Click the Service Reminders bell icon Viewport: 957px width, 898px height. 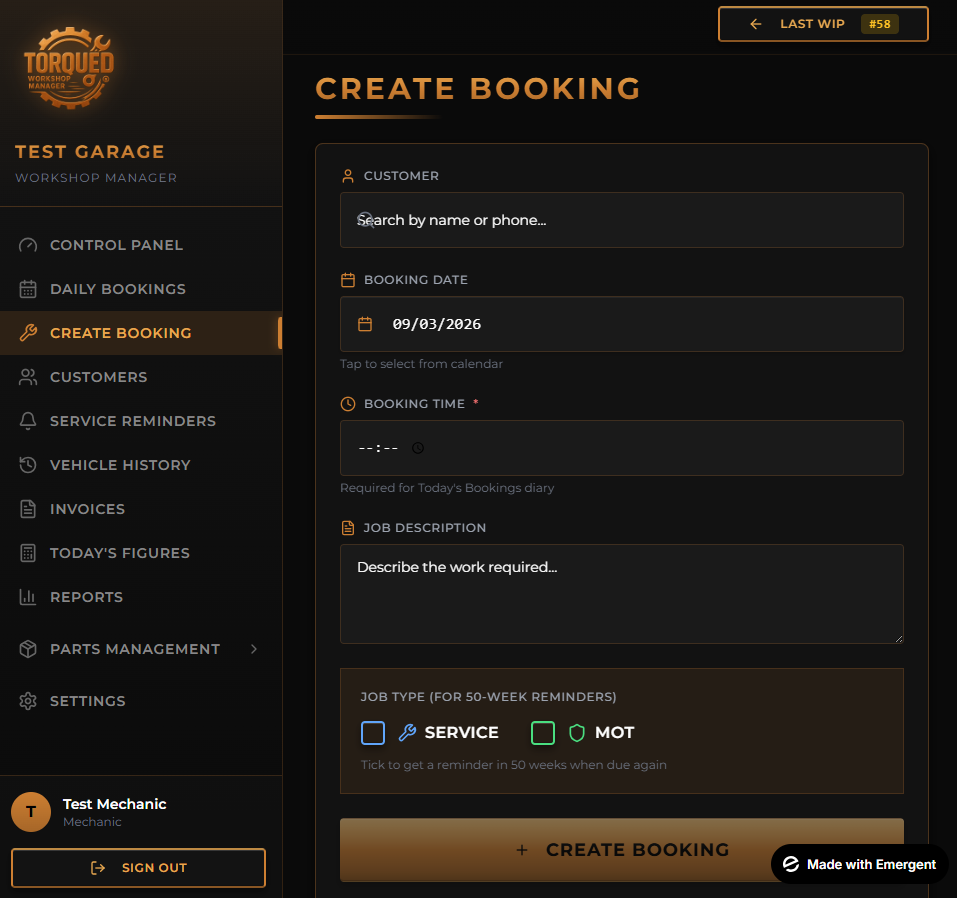[28, 421]
